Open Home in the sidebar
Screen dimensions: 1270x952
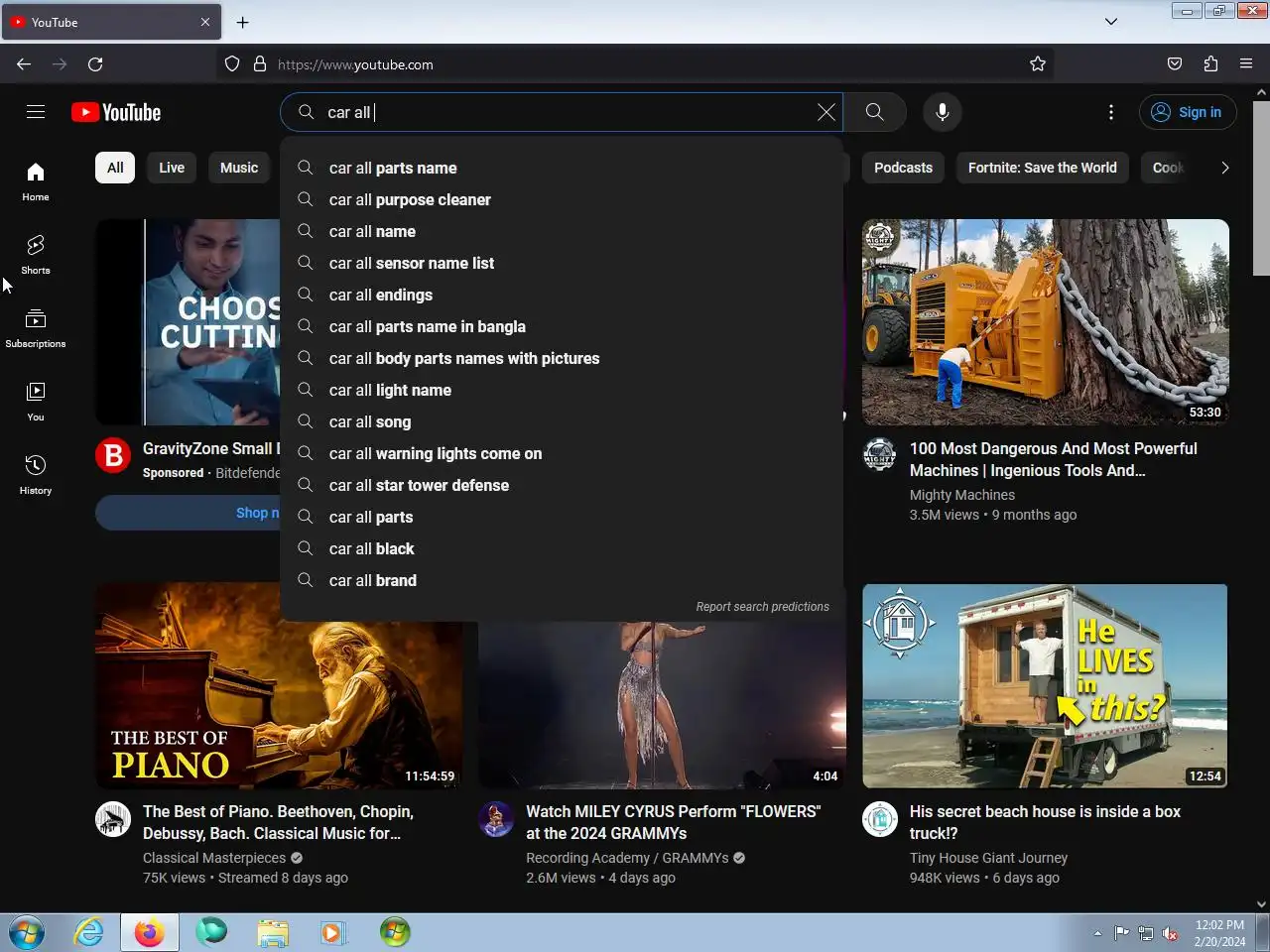point(36,181)
